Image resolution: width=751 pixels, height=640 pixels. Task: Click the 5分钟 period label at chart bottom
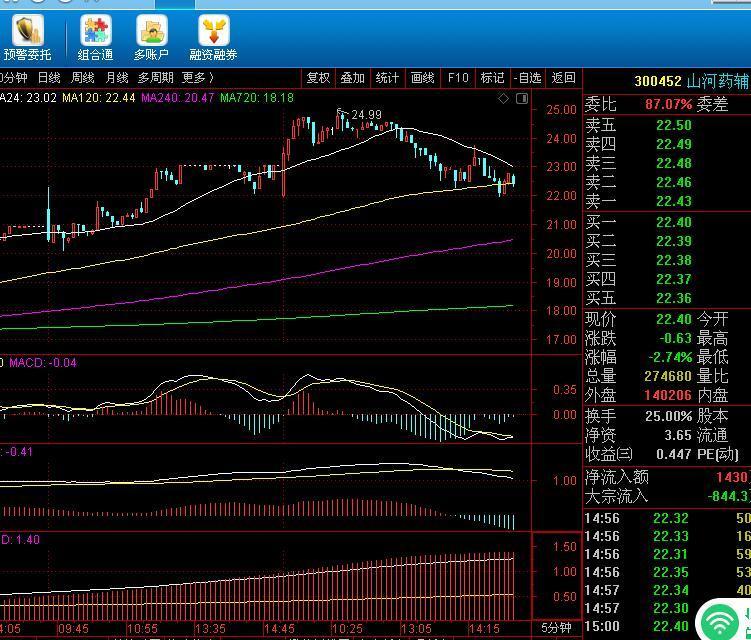(557, 628)
